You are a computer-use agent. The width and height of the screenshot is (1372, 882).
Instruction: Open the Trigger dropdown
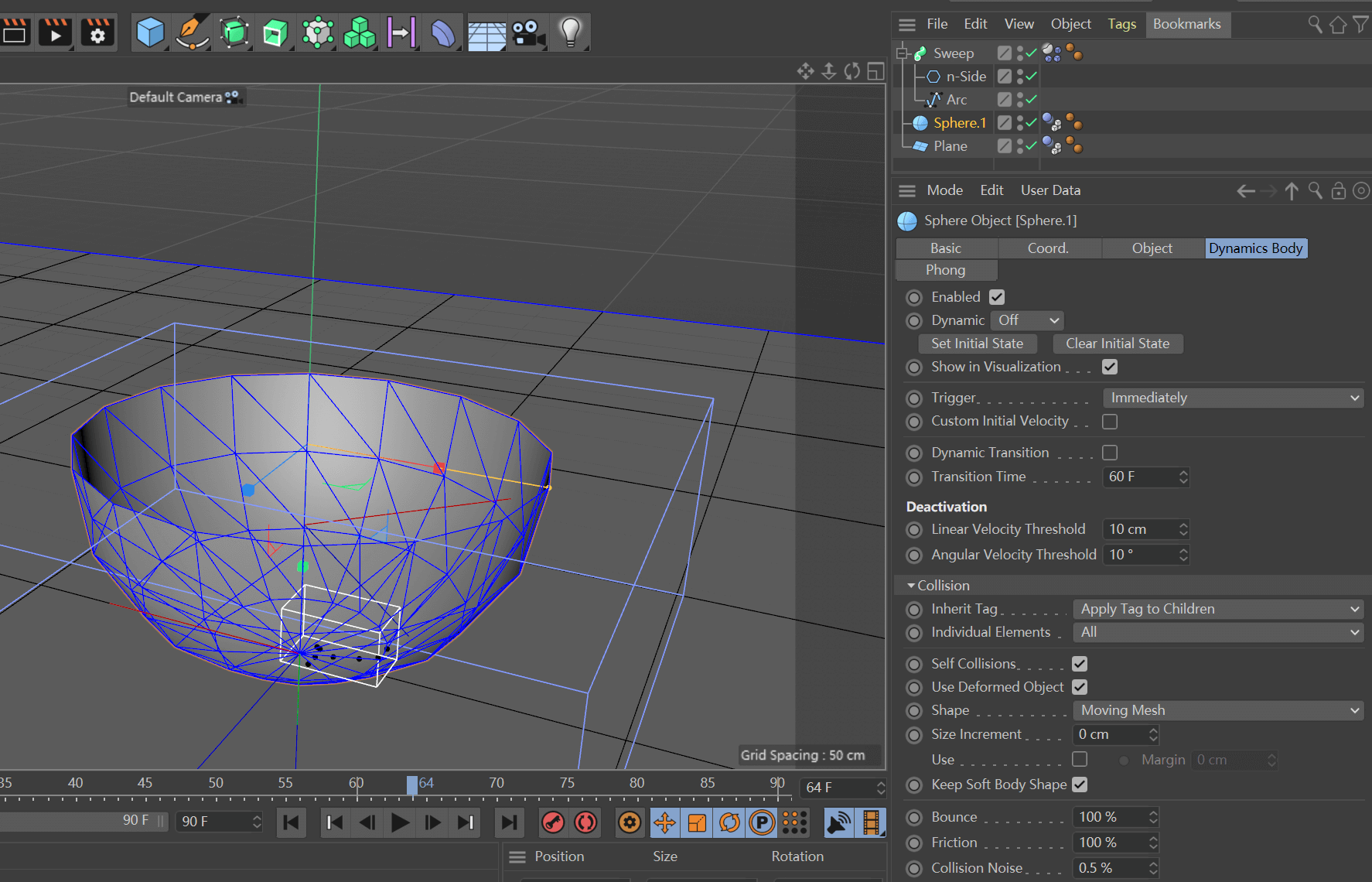pyautogui.click(x=1234, y=398)
